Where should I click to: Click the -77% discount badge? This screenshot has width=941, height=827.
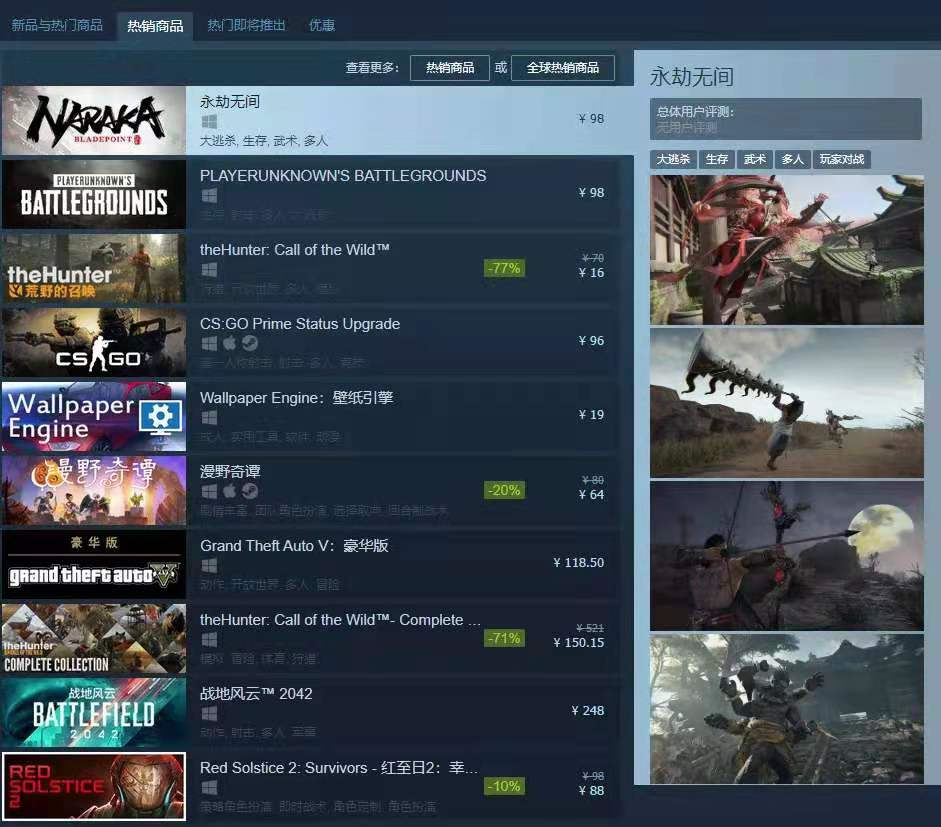click(x=504, y=268)
